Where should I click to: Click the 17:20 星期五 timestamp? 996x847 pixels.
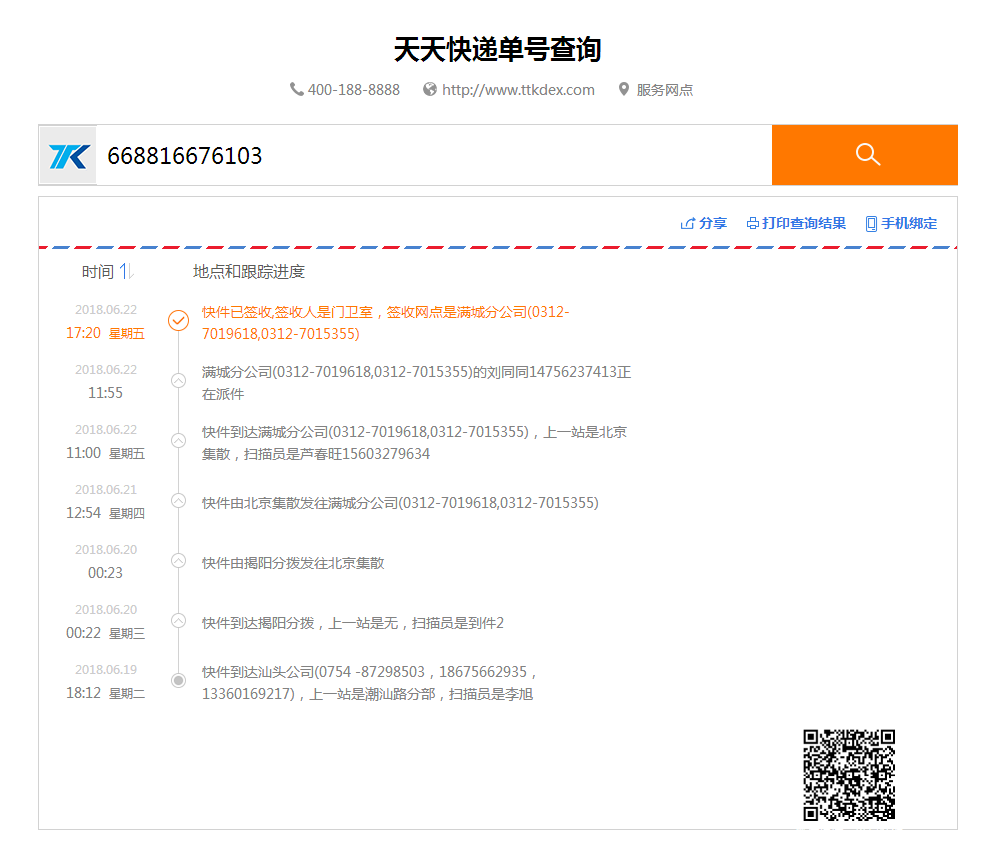tap(105, 333)
